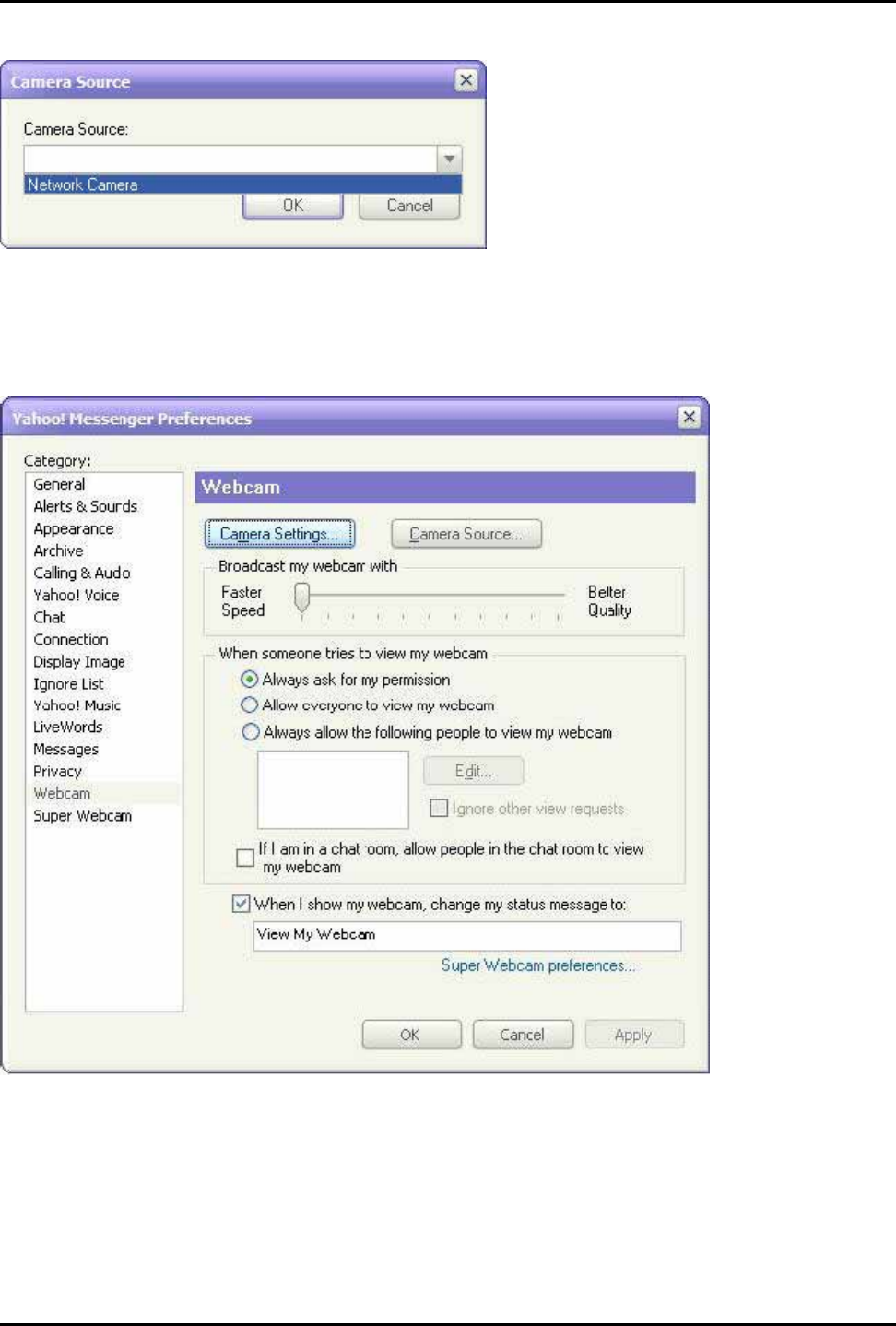This screenshot has width=896, height=1326.
Task: Click the View My Webcam text field
Action: point(467,936)
